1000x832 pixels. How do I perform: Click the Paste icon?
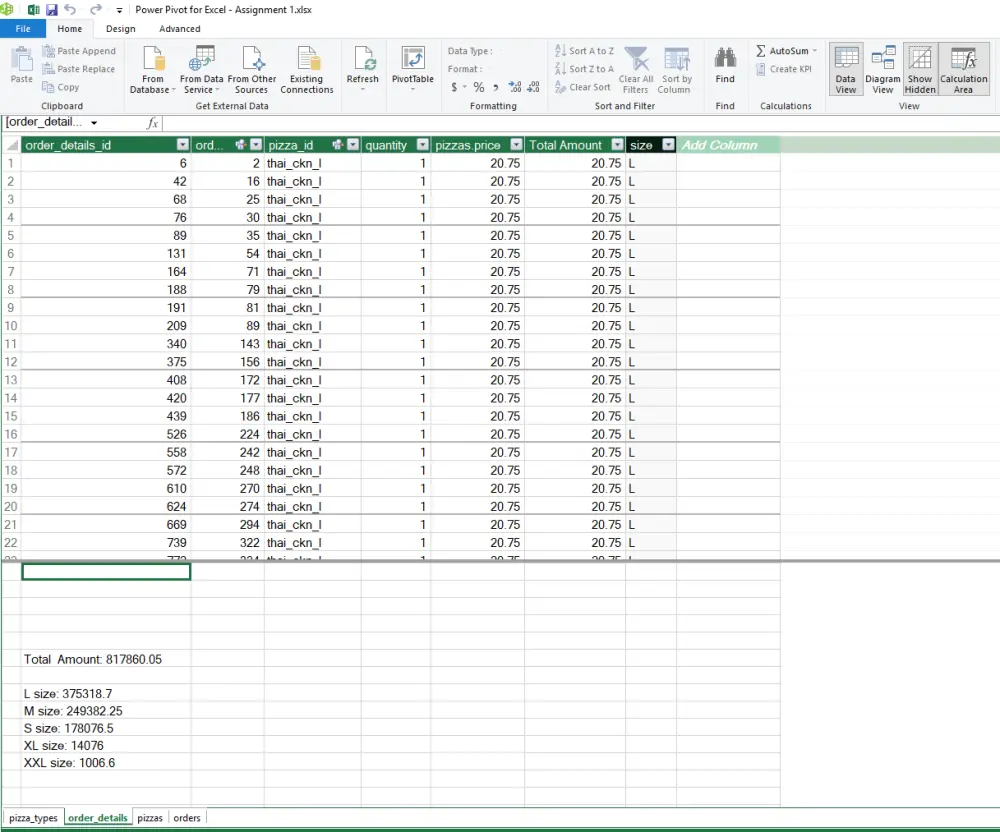[x=22, y=65]
